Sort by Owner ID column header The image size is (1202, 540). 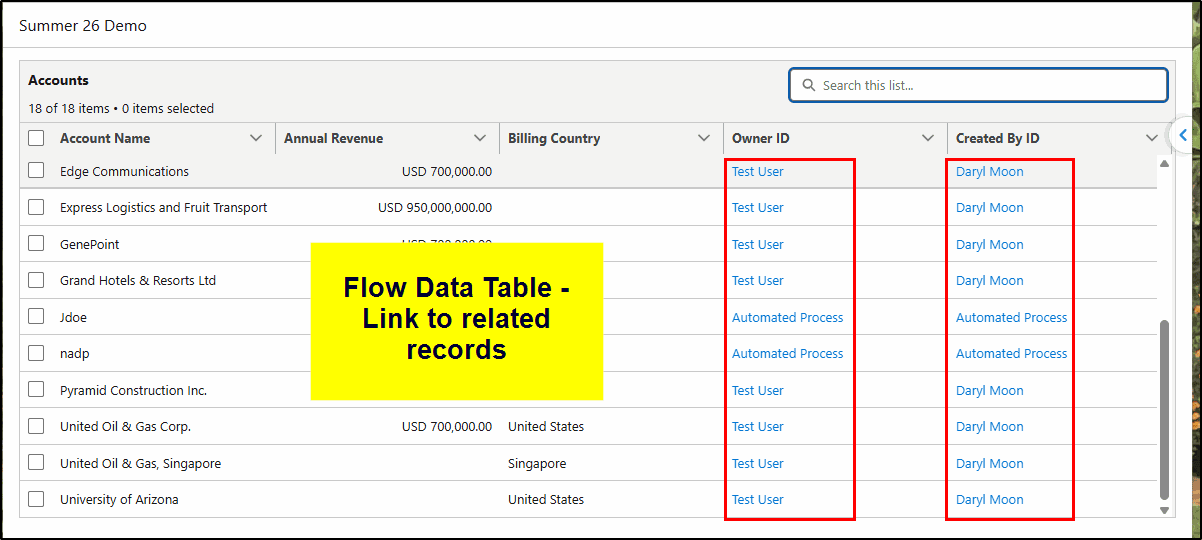point(760,138)
